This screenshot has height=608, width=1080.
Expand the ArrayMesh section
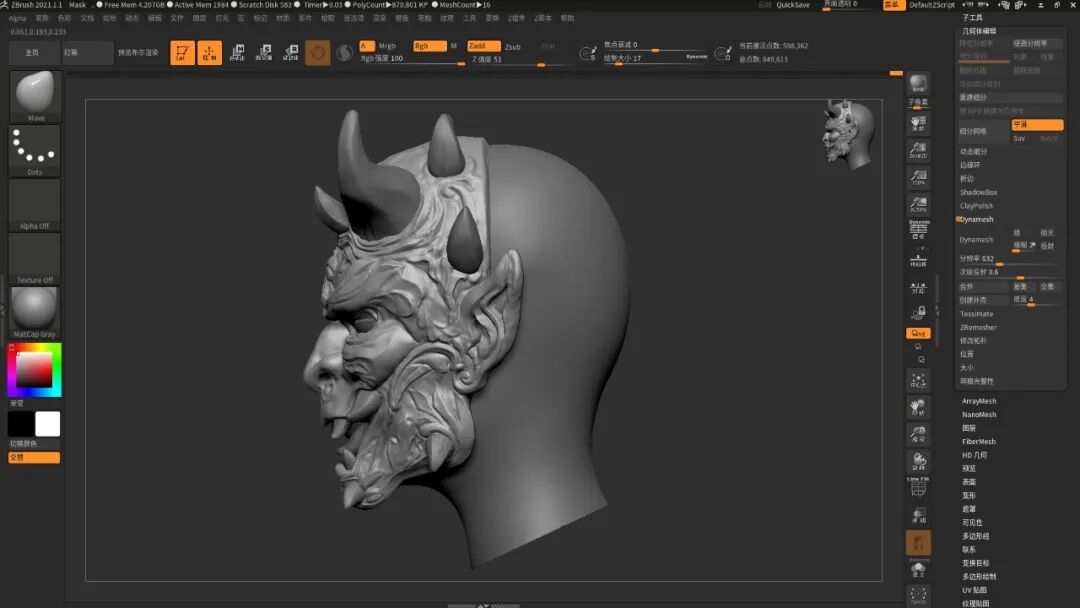979,401
